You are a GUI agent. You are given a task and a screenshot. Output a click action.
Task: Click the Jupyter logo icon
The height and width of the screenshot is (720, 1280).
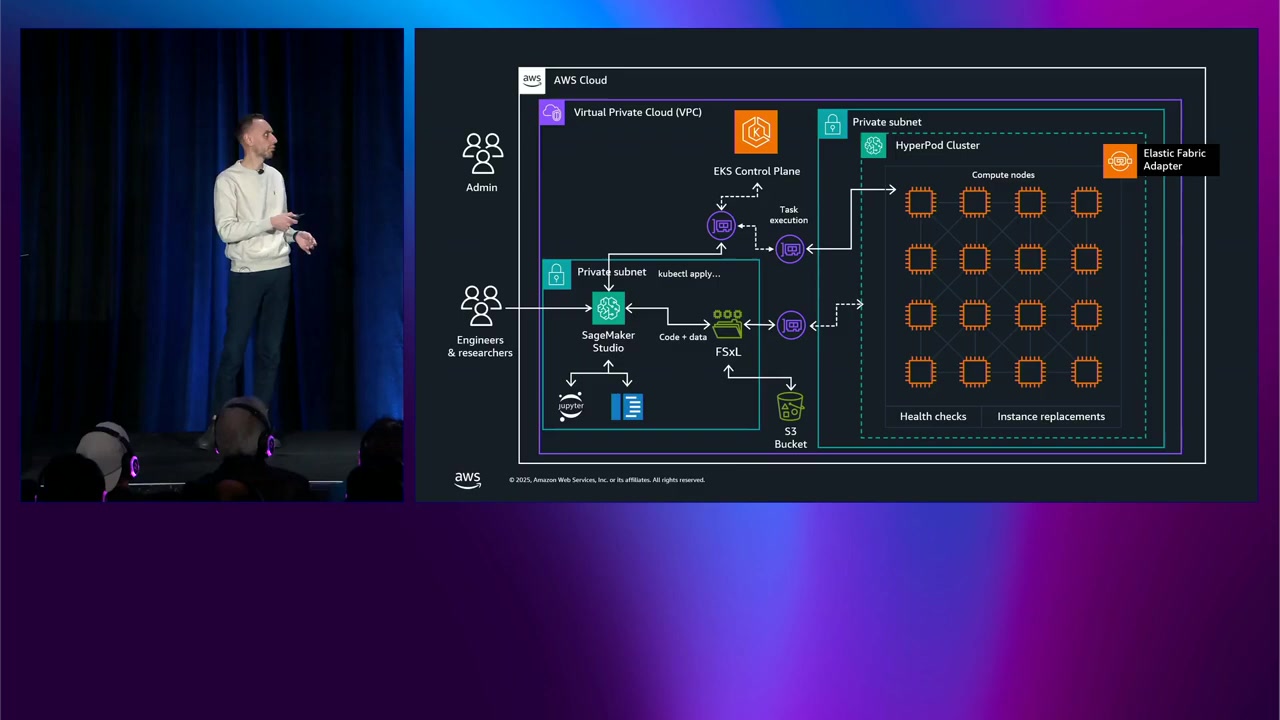pos(571,406)
